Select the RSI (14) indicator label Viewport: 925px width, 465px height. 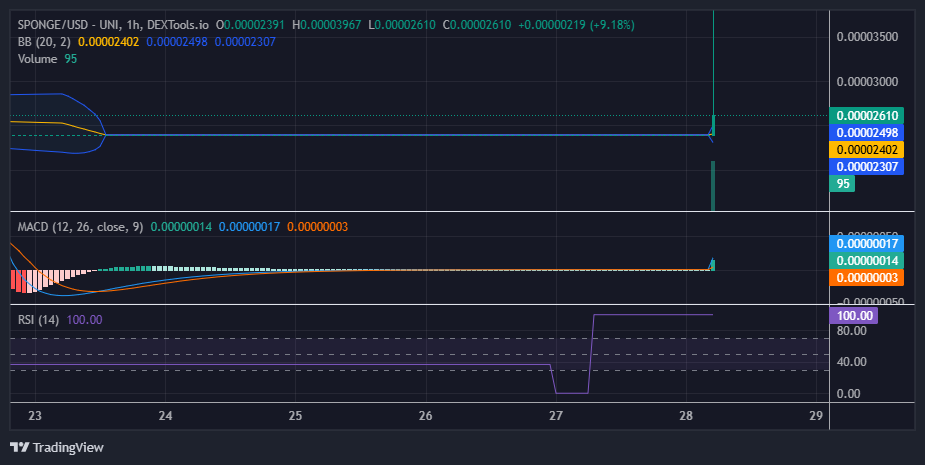(x=38, y=320)
